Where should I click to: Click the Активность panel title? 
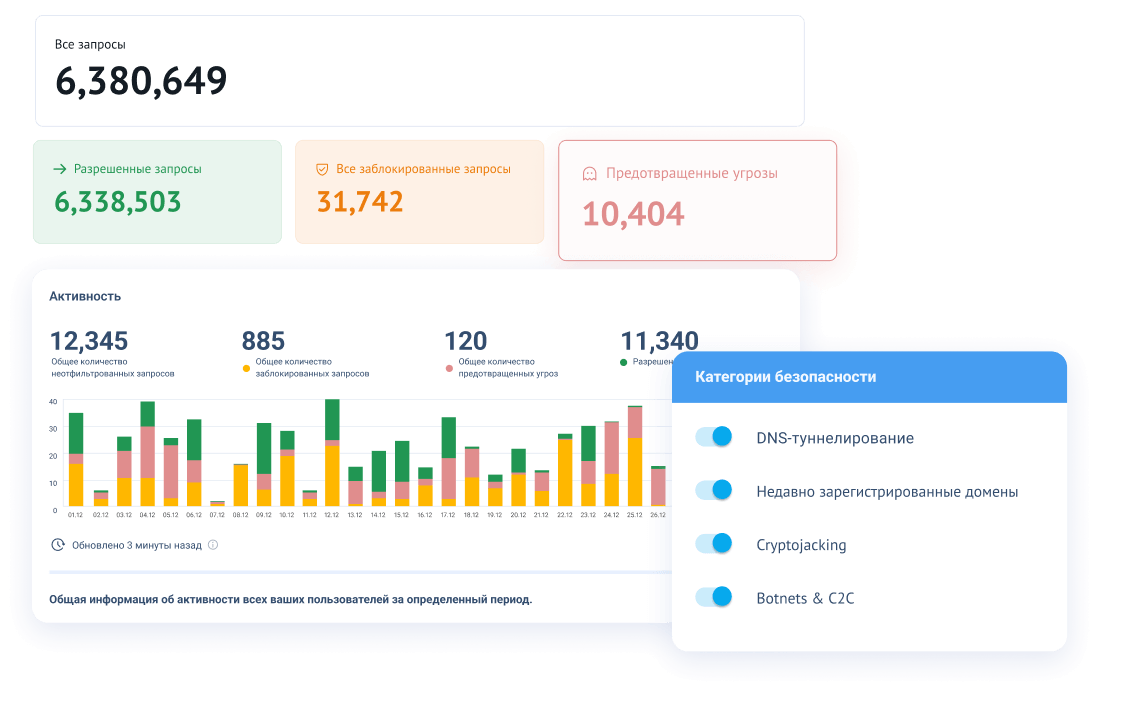pyautogui.click(x=85, y=296)
